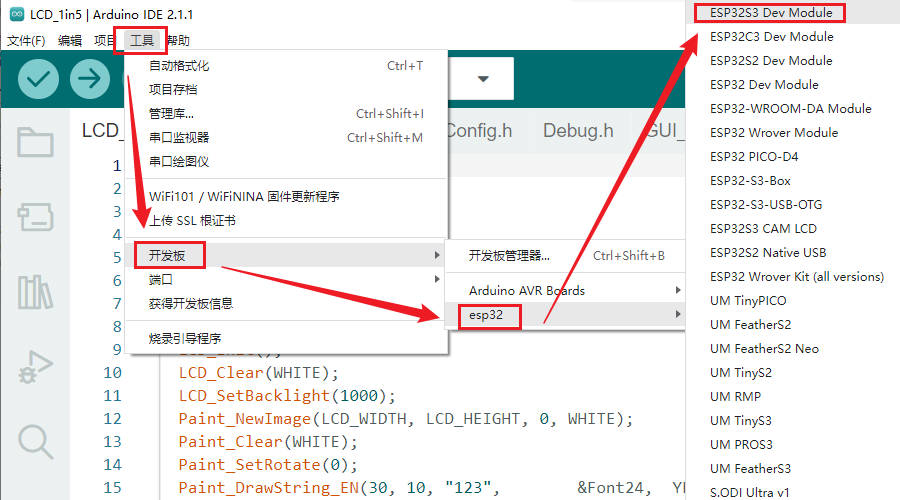Select 端口 menu entry

(286, 279)
